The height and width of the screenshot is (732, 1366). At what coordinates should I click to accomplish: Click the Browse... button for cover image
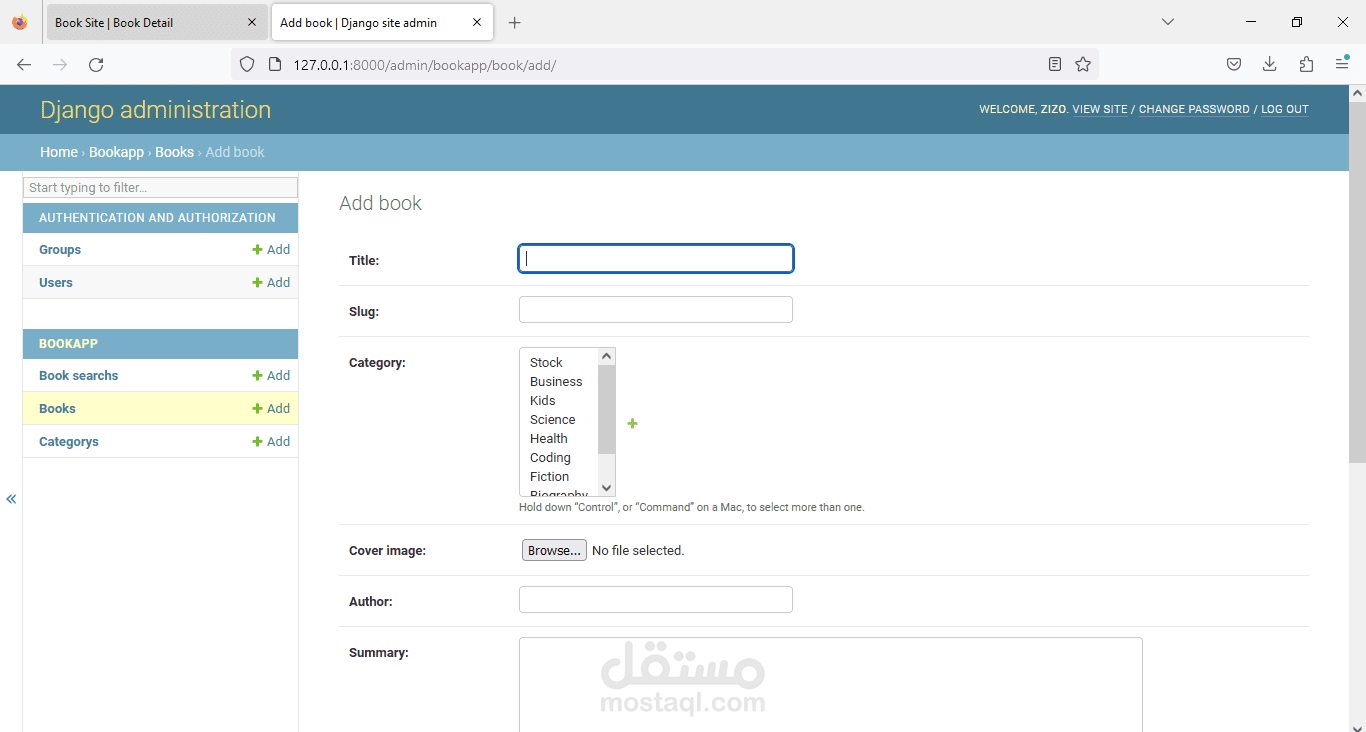click(554, 551)
